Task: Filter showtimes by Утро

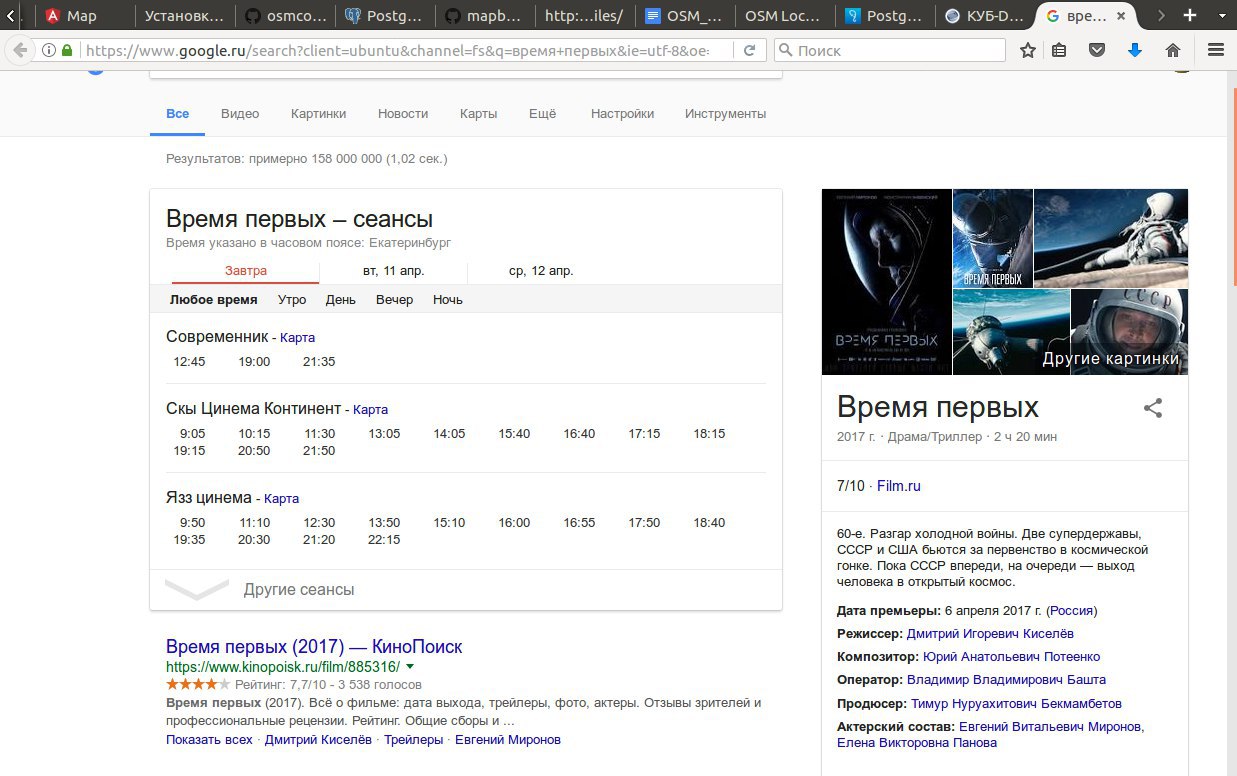Action: point(292,300)
